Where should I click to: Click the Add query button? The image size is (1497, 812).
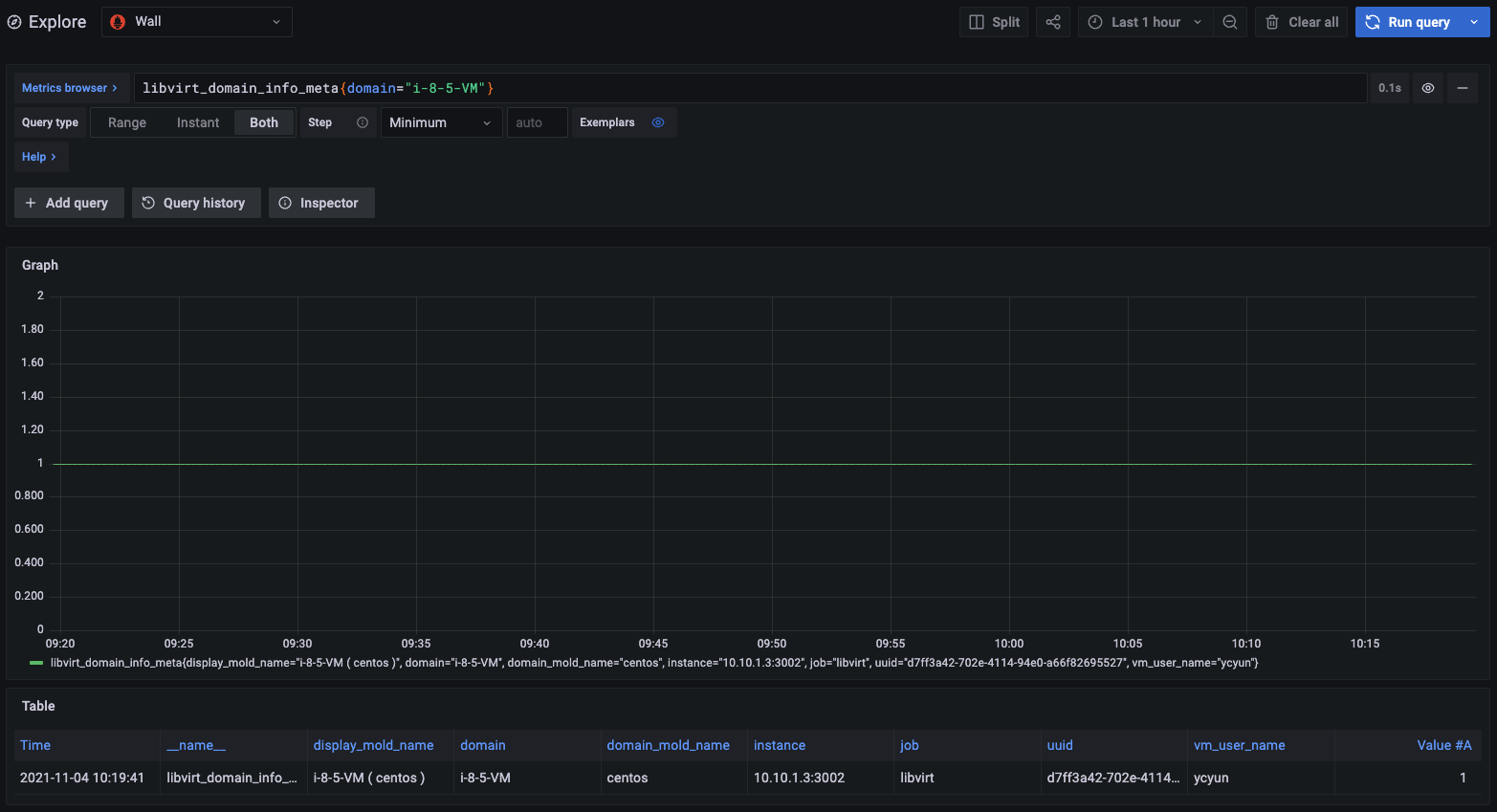click(68, 203)
